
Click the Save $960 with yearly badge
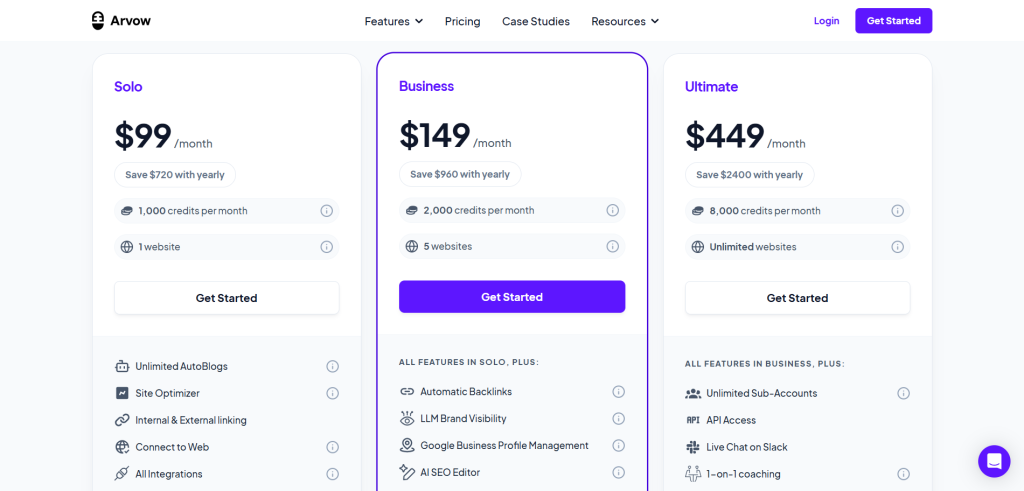[460, 174]
